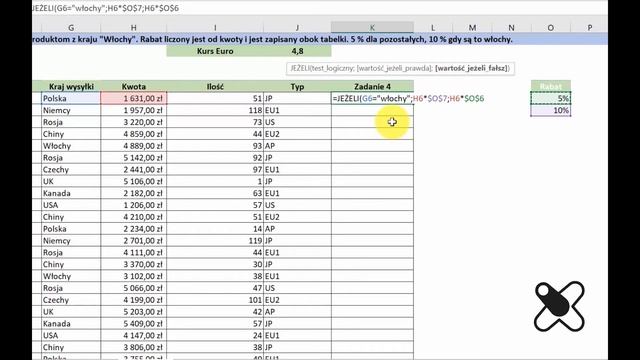The image size is (640, 360).
Task: Click the Kurs Euro label cell
Action: tap(215, 51)
